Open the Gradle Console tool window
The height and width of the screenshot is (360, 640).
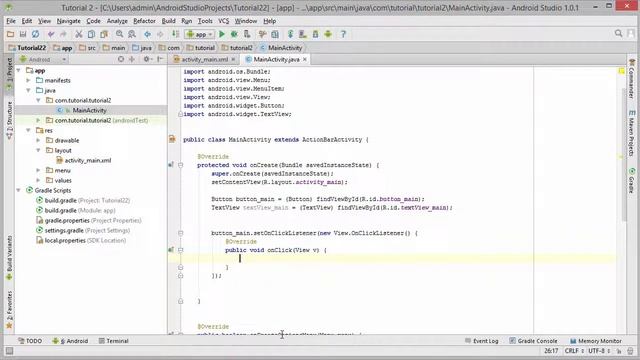pyautogui.click(x=533, y=341)
